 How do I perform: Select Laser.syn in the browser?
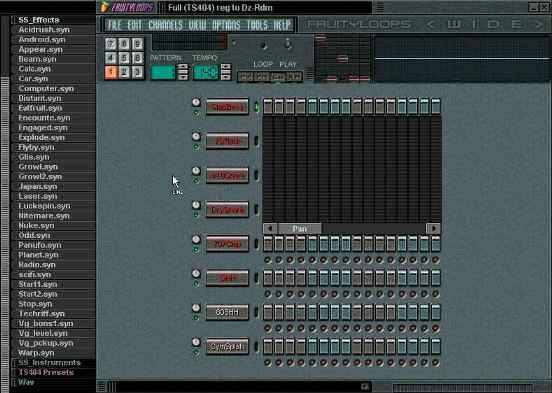pyautogui.click(x=38, y=196)
